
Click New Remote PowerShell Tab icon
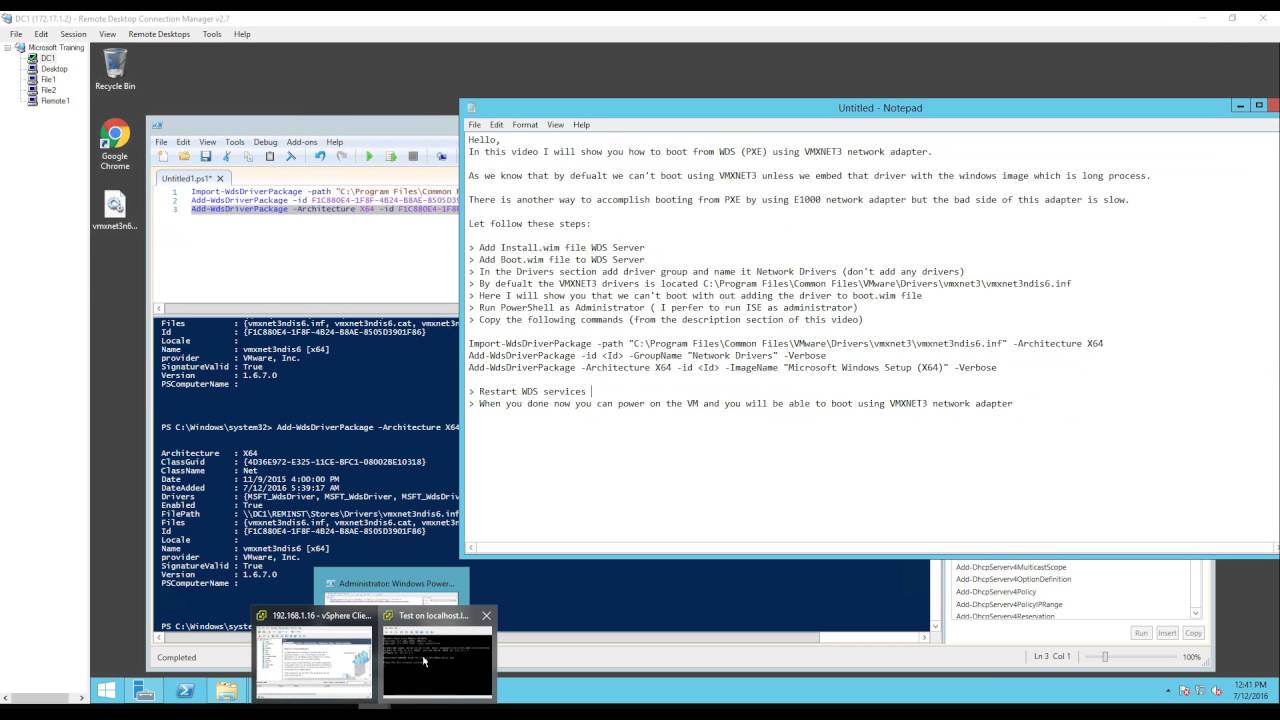(441, 157)
